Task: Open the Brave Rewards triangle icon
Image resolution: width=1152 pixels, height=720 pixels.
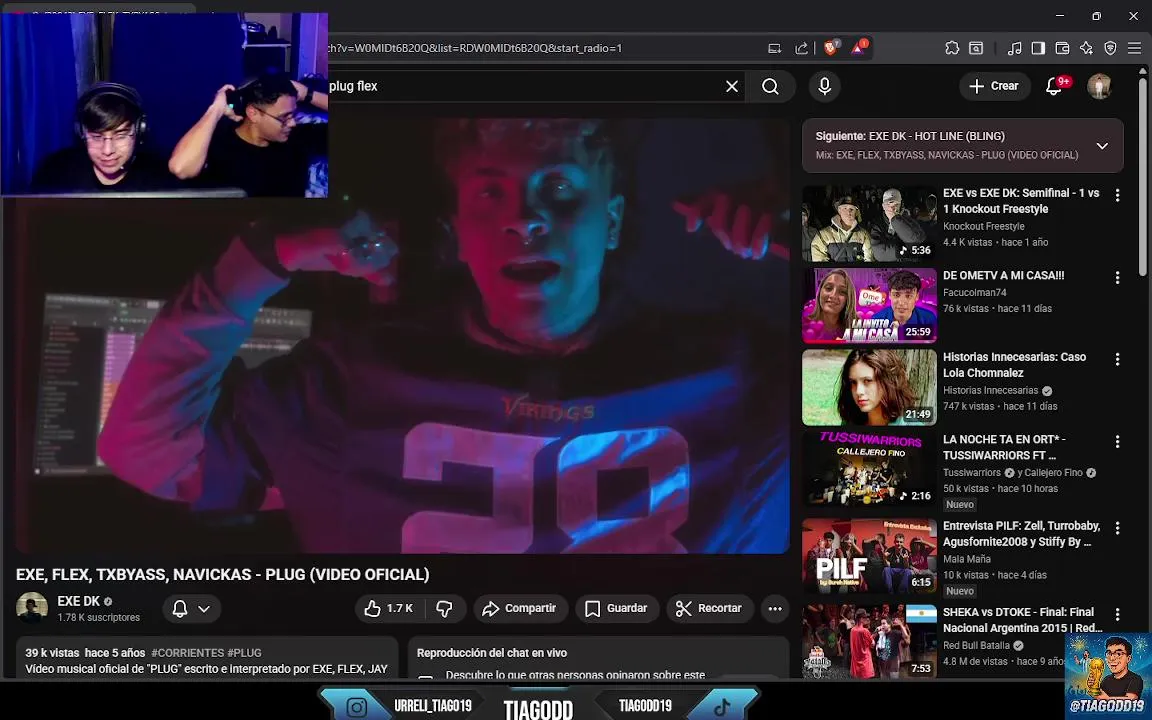Action: click(x=858, y=48)
